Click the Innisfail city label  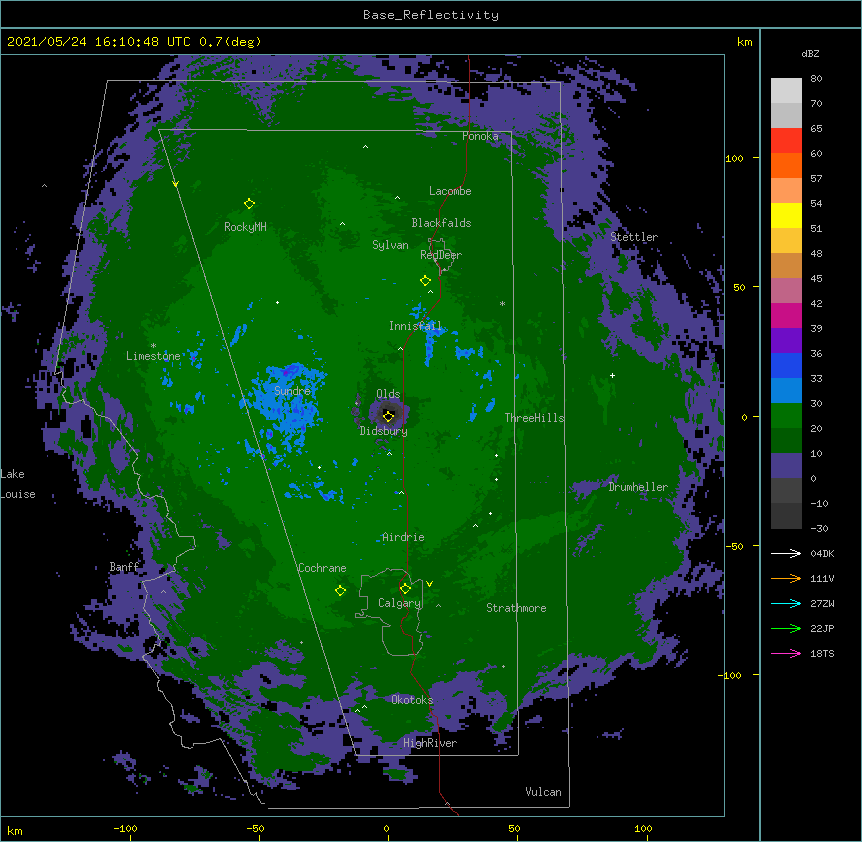tap(415, 326)
